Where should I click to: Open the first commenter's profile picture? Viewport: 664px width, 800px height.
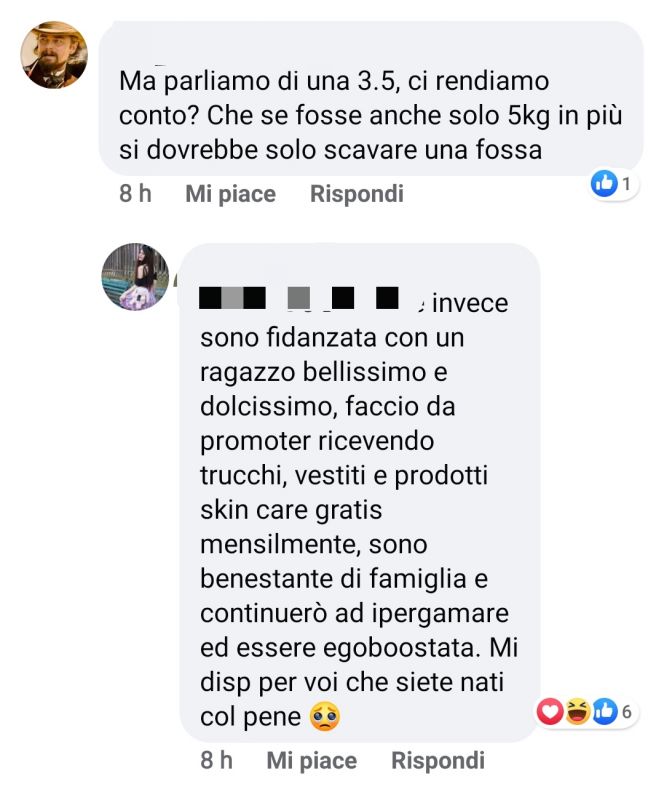(x=54, y=55)
